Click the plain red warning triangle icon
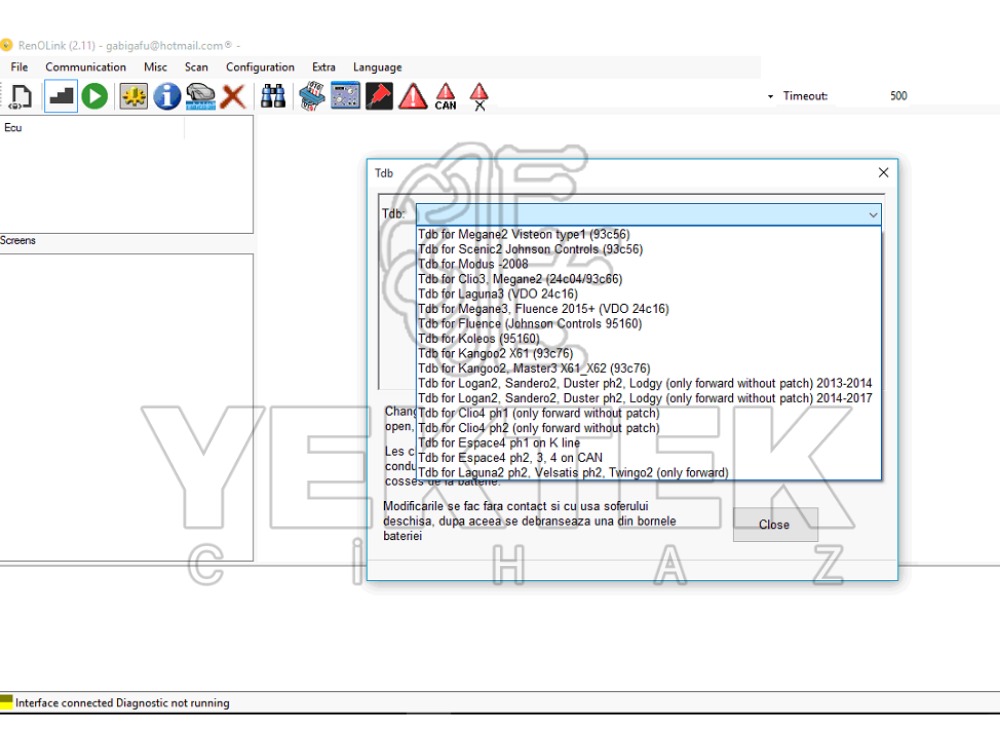Image resolution: width=1000 pixels, height=750 pixels. click(413, 96)
